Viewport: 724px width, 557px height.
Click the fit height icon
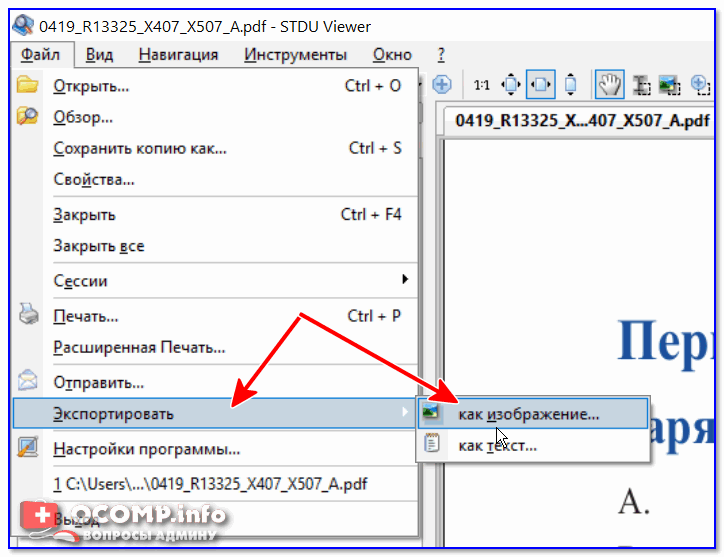click(570, 86)
